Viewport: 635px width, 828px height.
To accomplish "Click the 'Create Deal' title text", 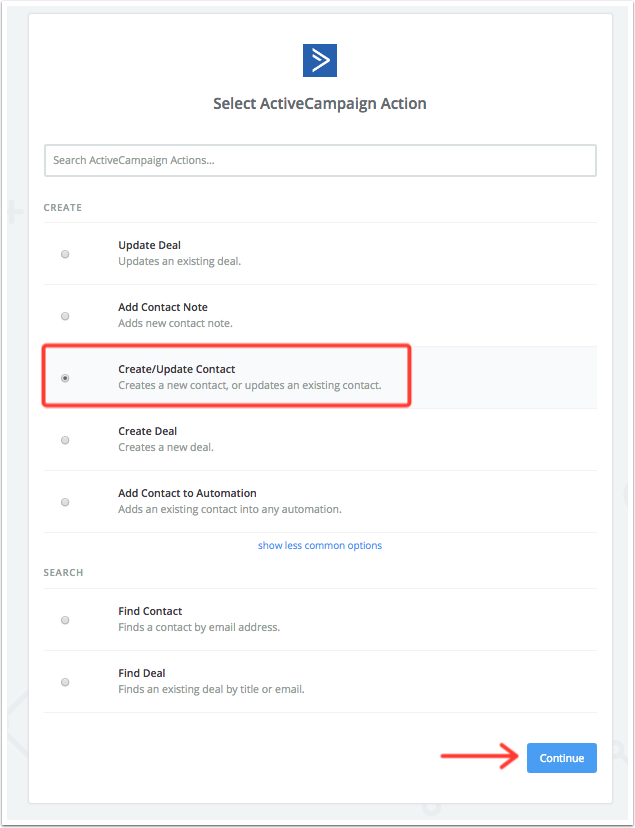I will 147,431.
